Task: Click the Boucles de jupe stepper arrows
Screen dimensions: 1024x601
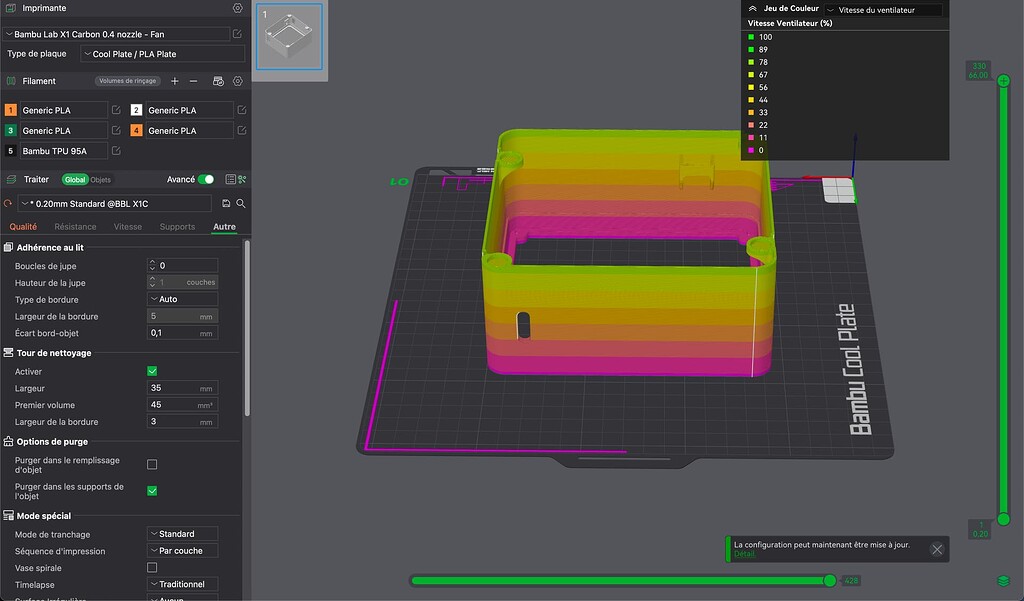Action: pyautogui.click(x=152, y=265)
